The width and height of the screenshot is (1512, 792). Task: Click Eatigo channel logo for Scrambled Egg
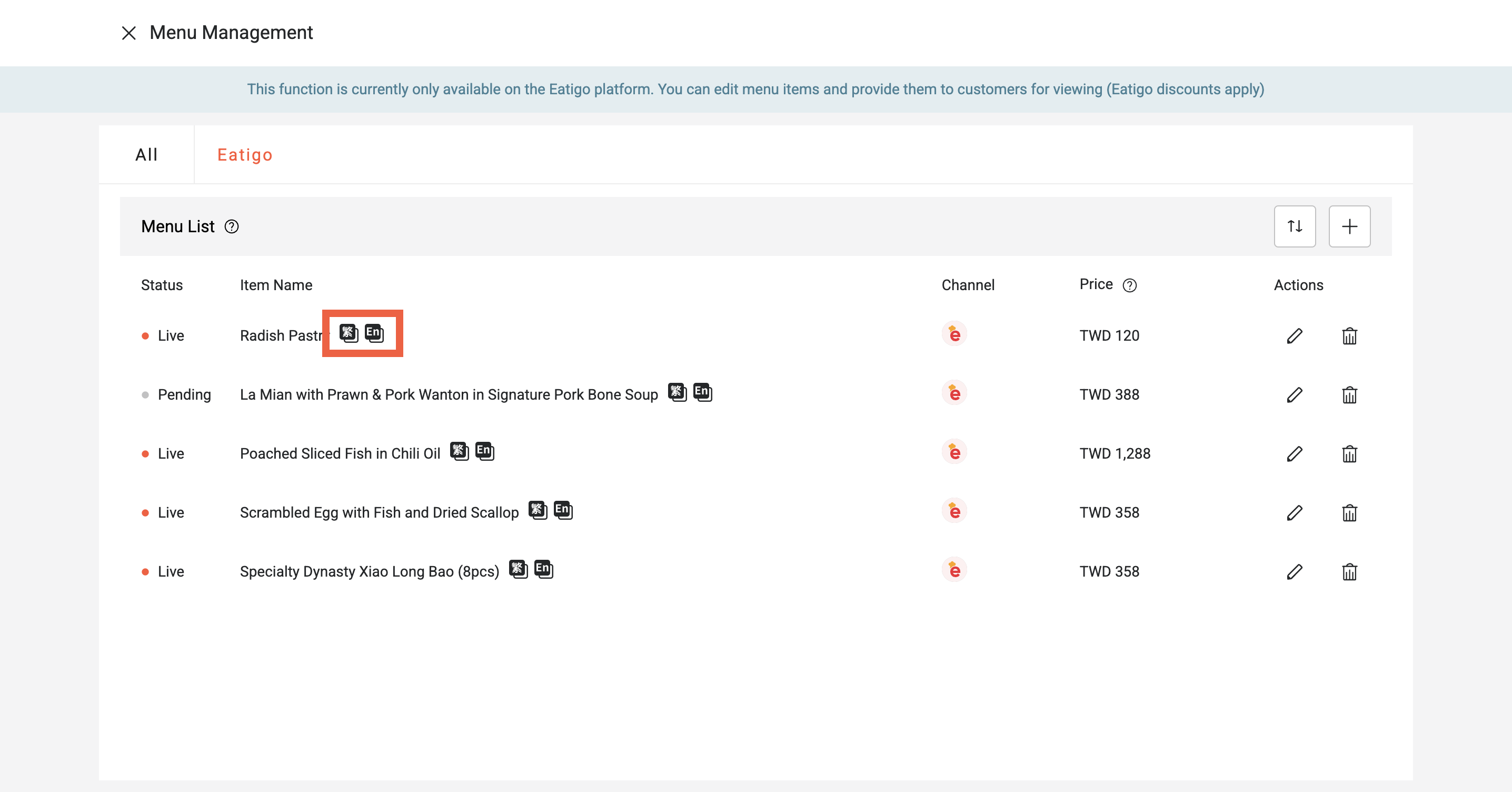tap(954, 511)
